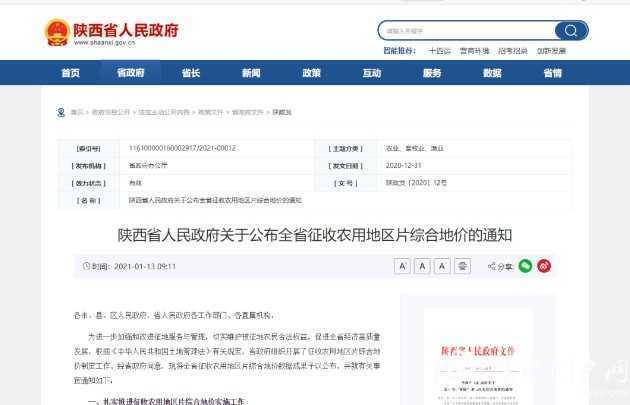The width and height of the screenshot is (630, 405).
Task: Click the last font size A button
Action: click(x=442, y=266)
